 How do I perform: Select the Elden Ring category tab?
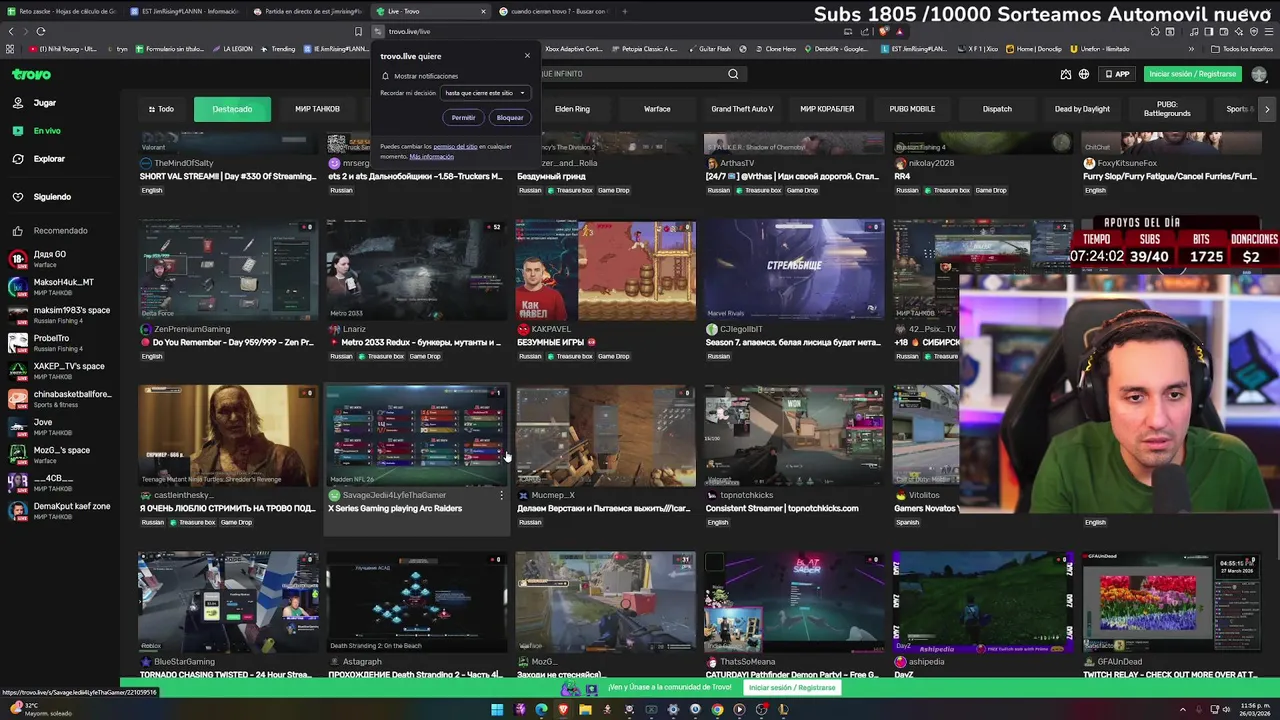pos(572,109)
